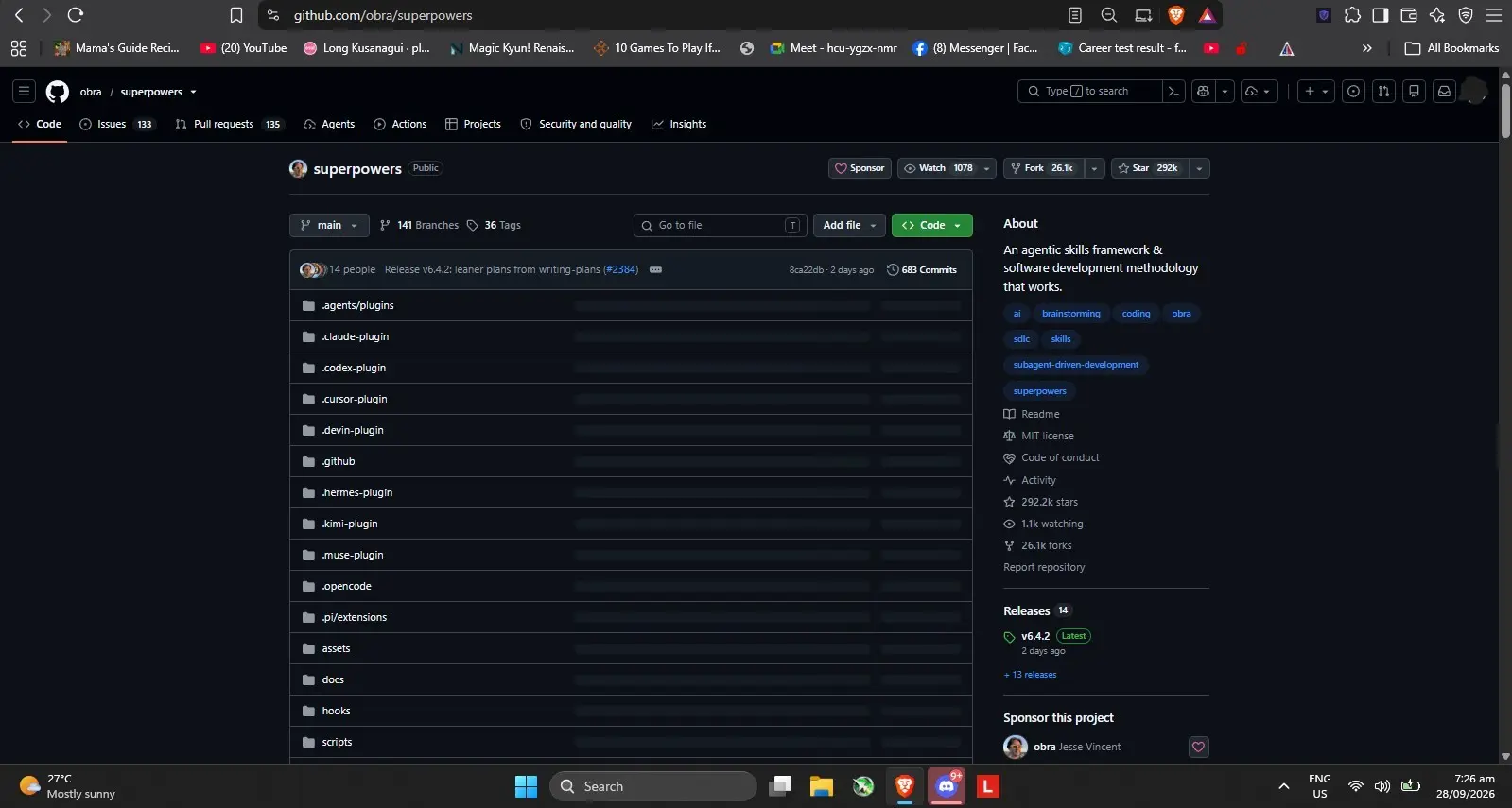Expand the main branch dropdown
Screen dimensions: 1512x808
[329, 225]
